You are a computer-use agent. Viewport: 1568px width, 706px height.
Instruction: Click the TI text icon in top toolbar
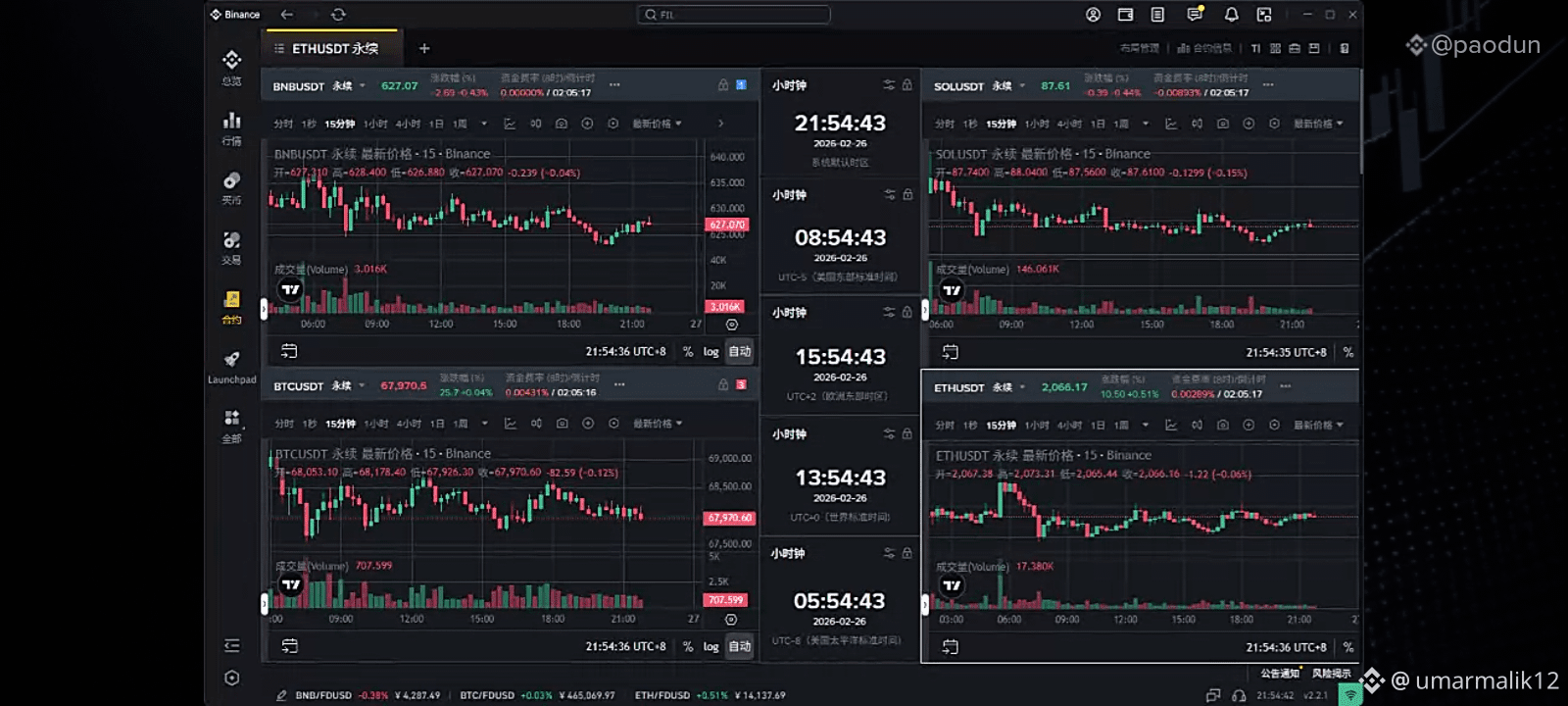[x=1255, y=48]
